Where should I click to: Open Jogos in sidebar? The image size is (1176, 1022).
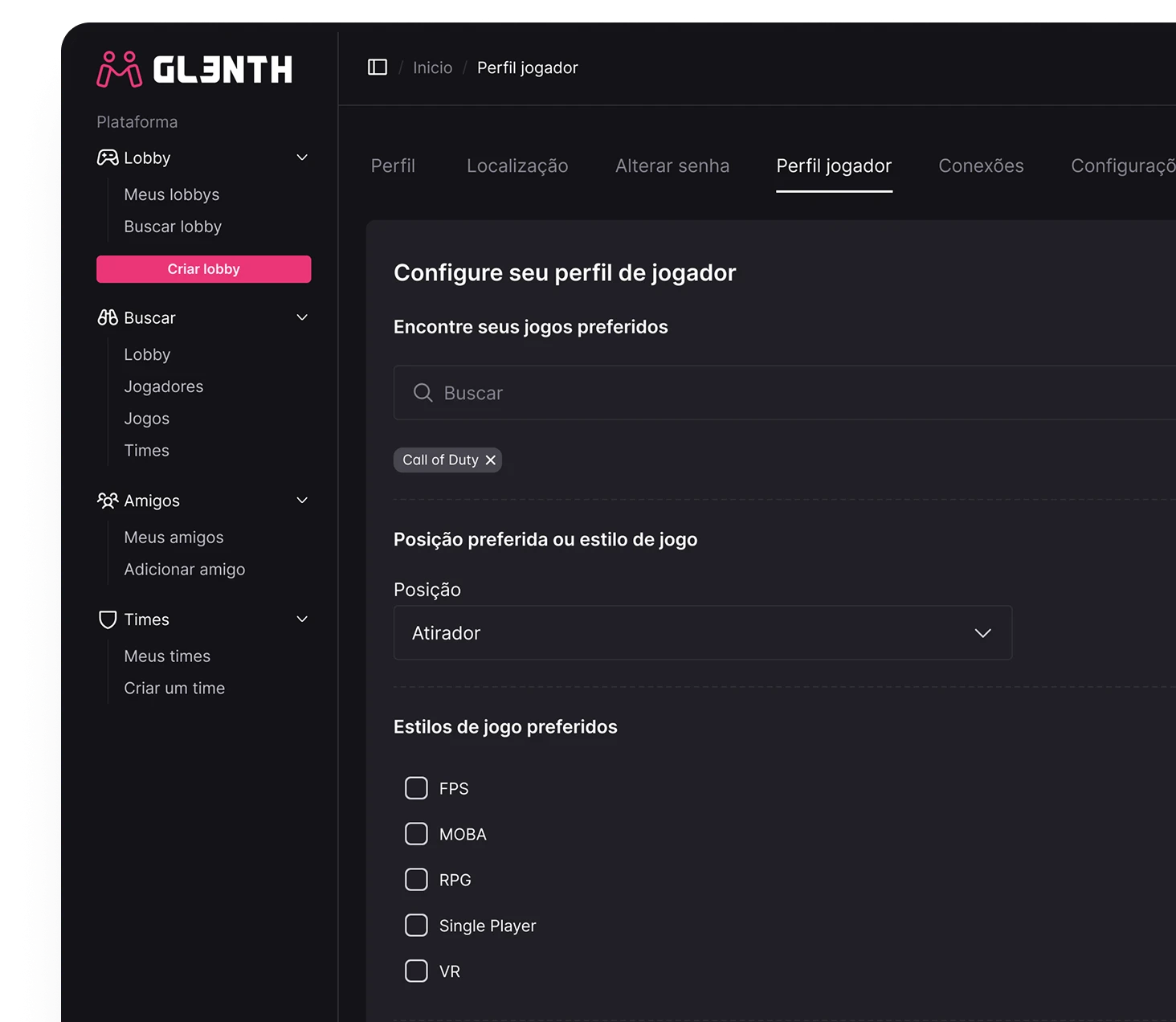[147, 419]
